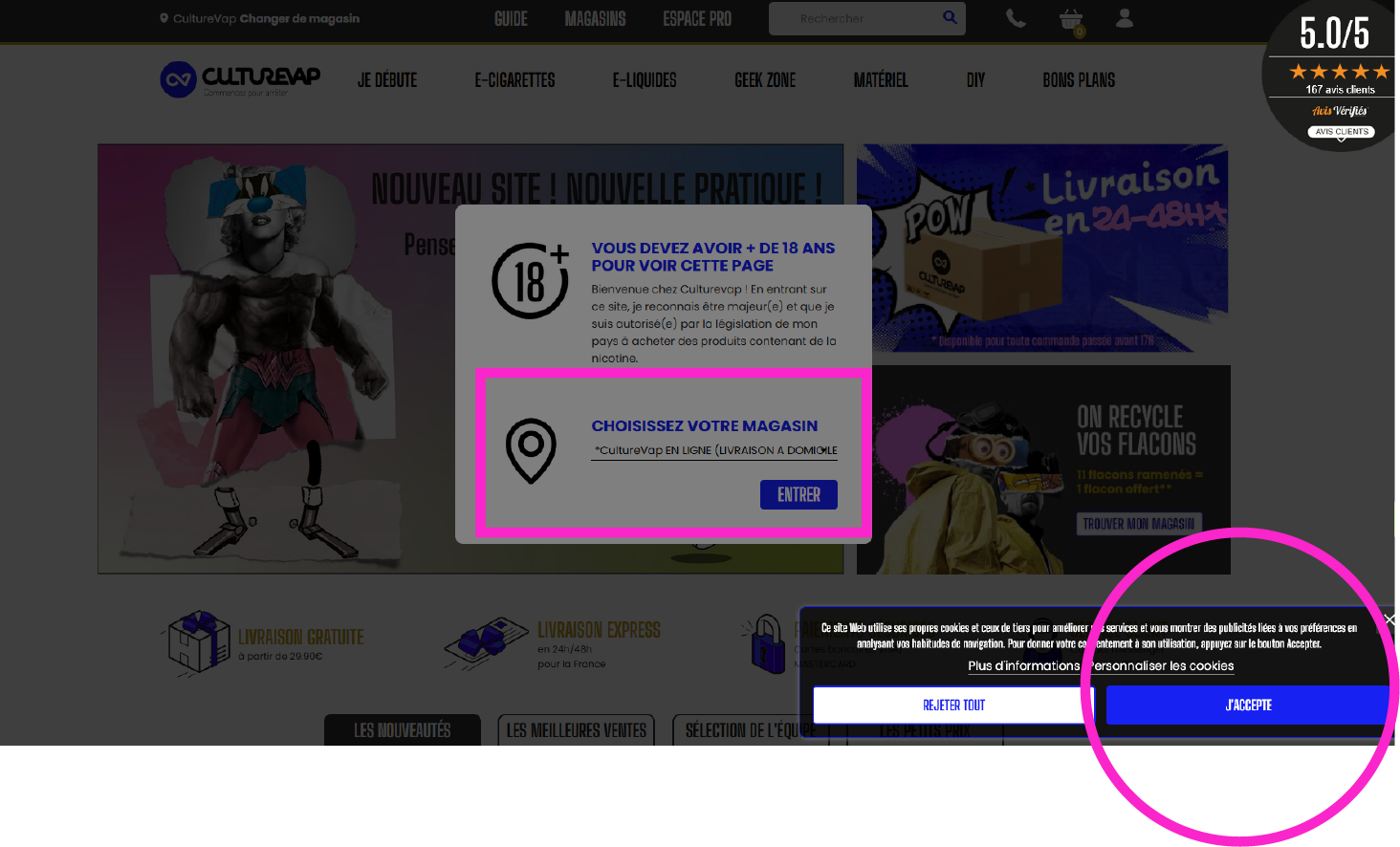Click Changer de magasin link
The image size is (1400, 847).
[299, 19]
